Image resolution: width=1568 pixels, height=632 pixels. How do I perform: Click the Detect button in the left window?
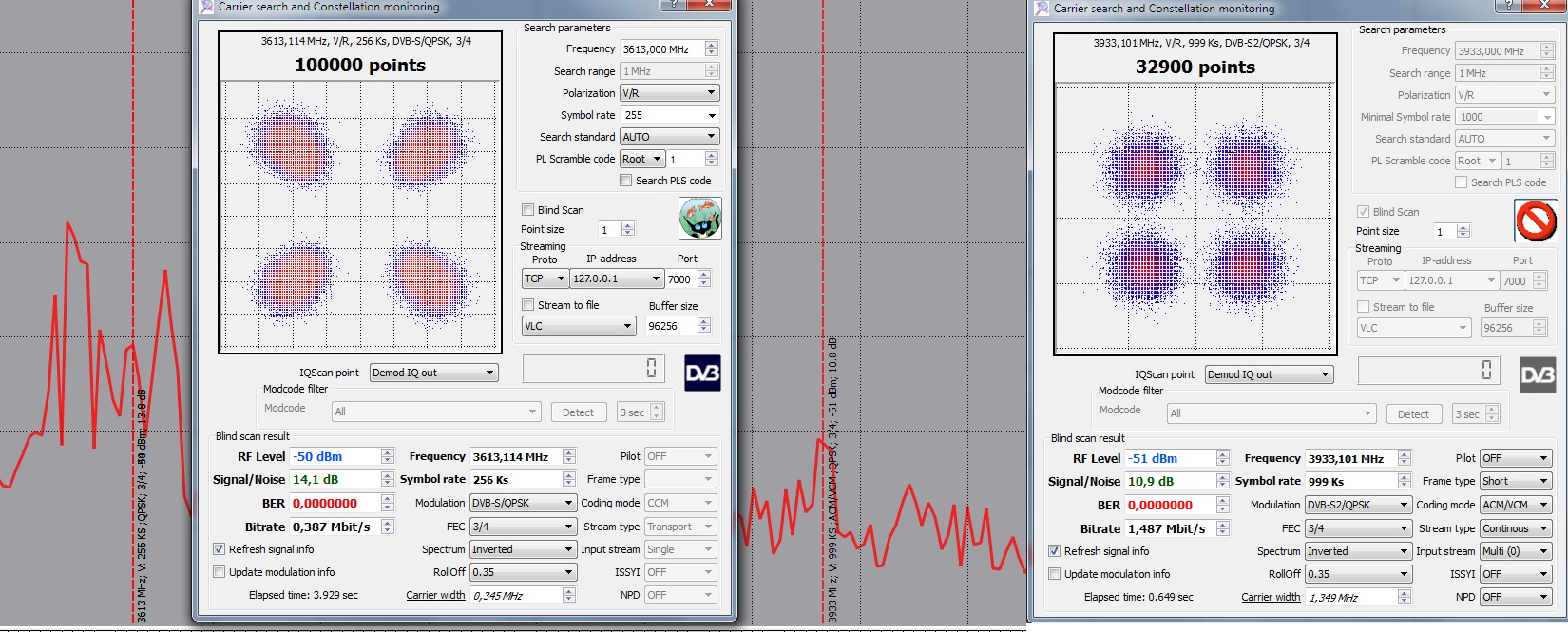point(578,412)
